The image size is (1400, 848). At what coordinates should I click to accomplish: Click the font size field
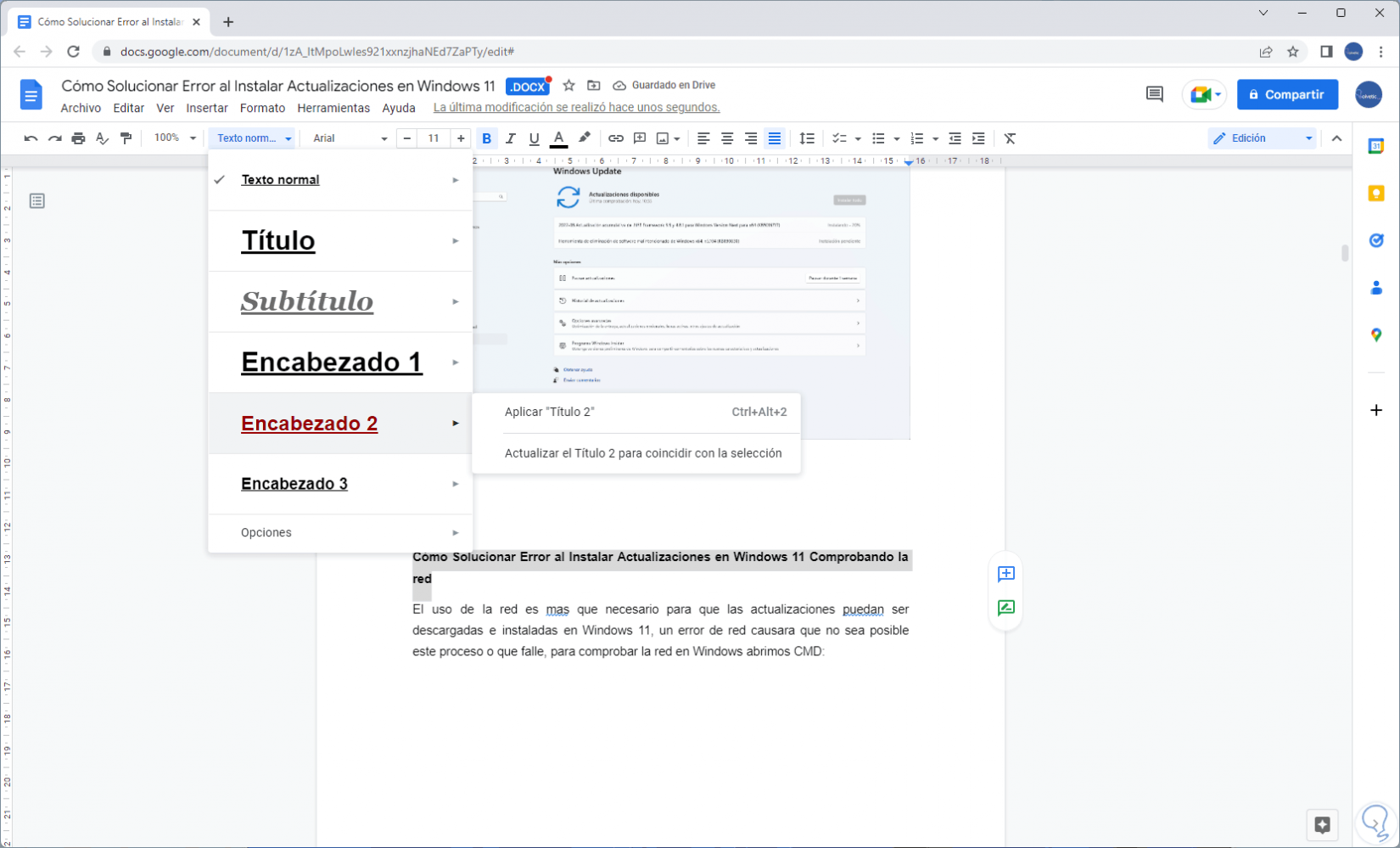[434, 138]
